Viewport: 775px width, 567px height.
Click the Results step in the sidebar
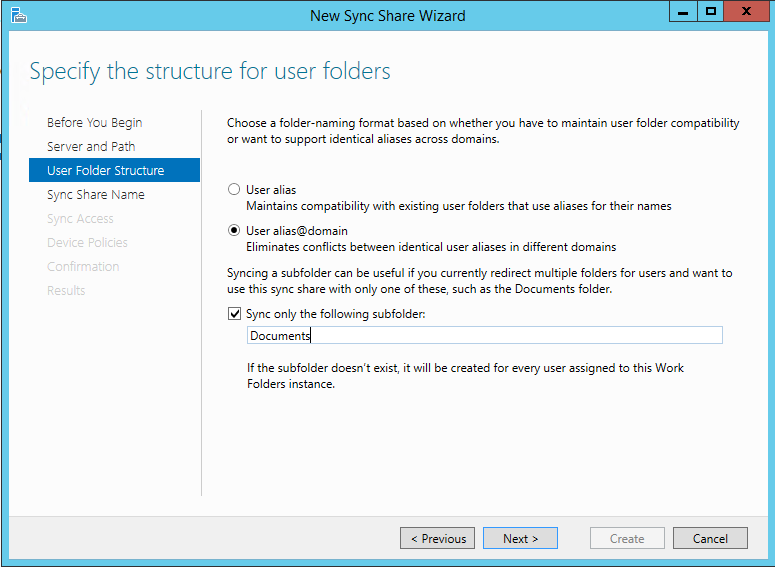click(x=66, y=291)
